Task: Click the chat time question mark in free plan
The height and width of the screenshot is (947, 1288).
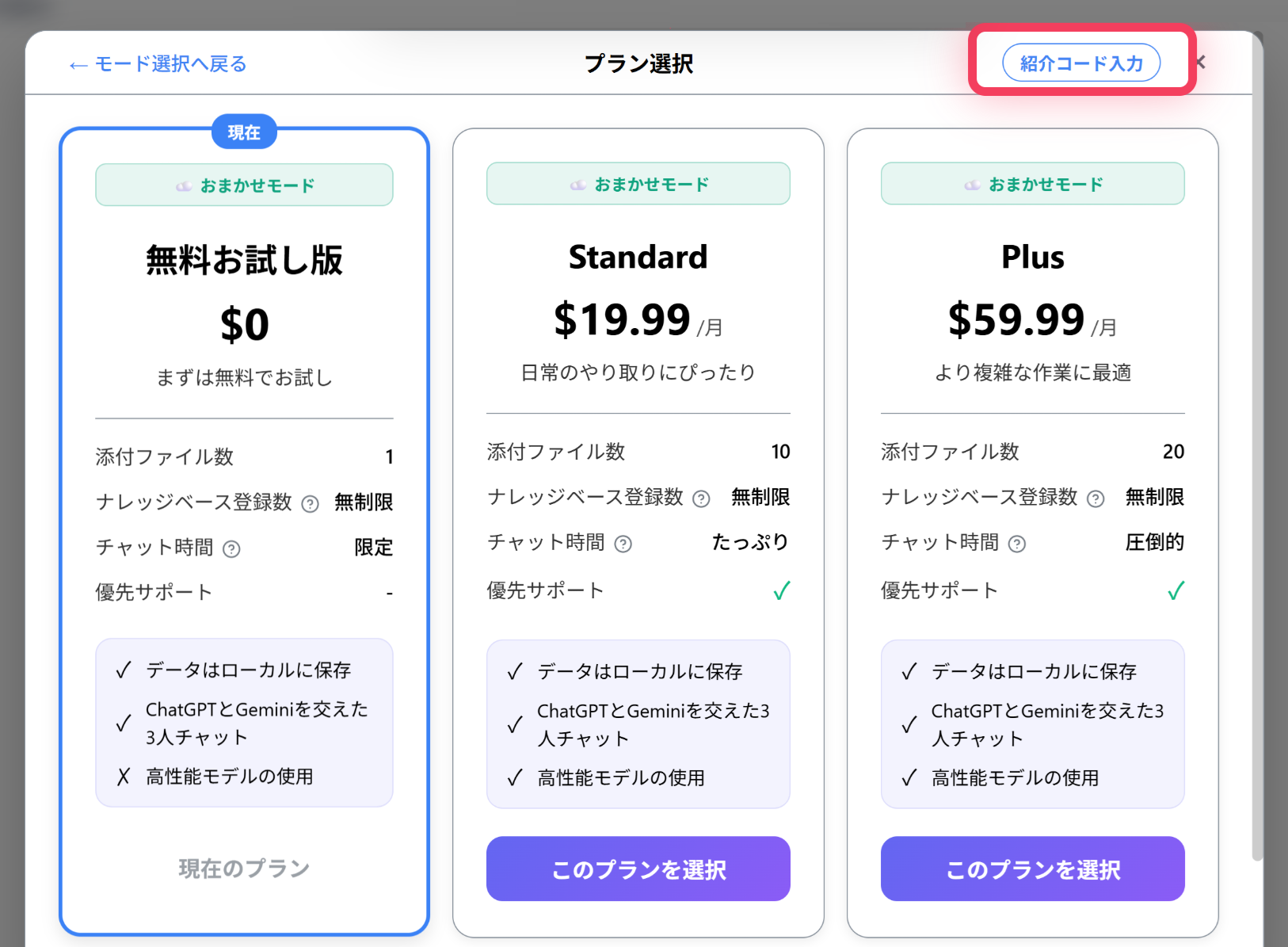Action: coord(231,548)
